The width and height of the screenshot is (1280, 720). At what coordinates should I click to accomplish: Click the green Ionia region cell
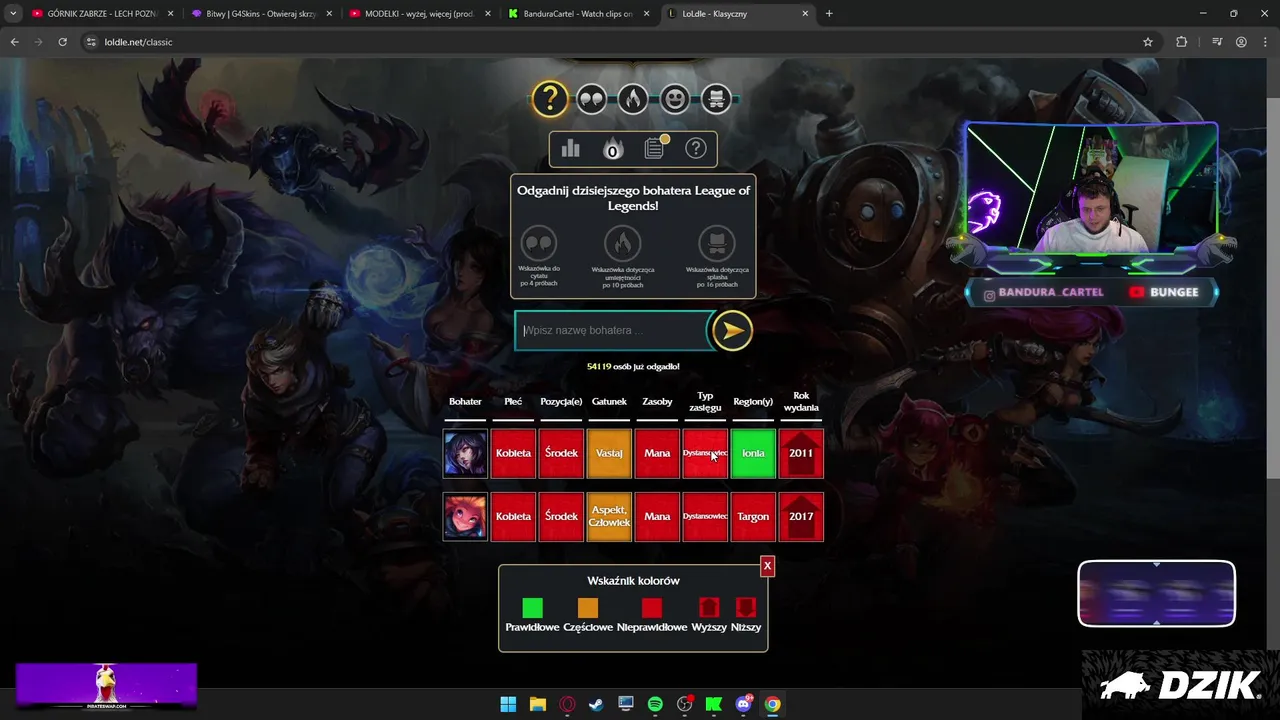[x=753, y=453]
